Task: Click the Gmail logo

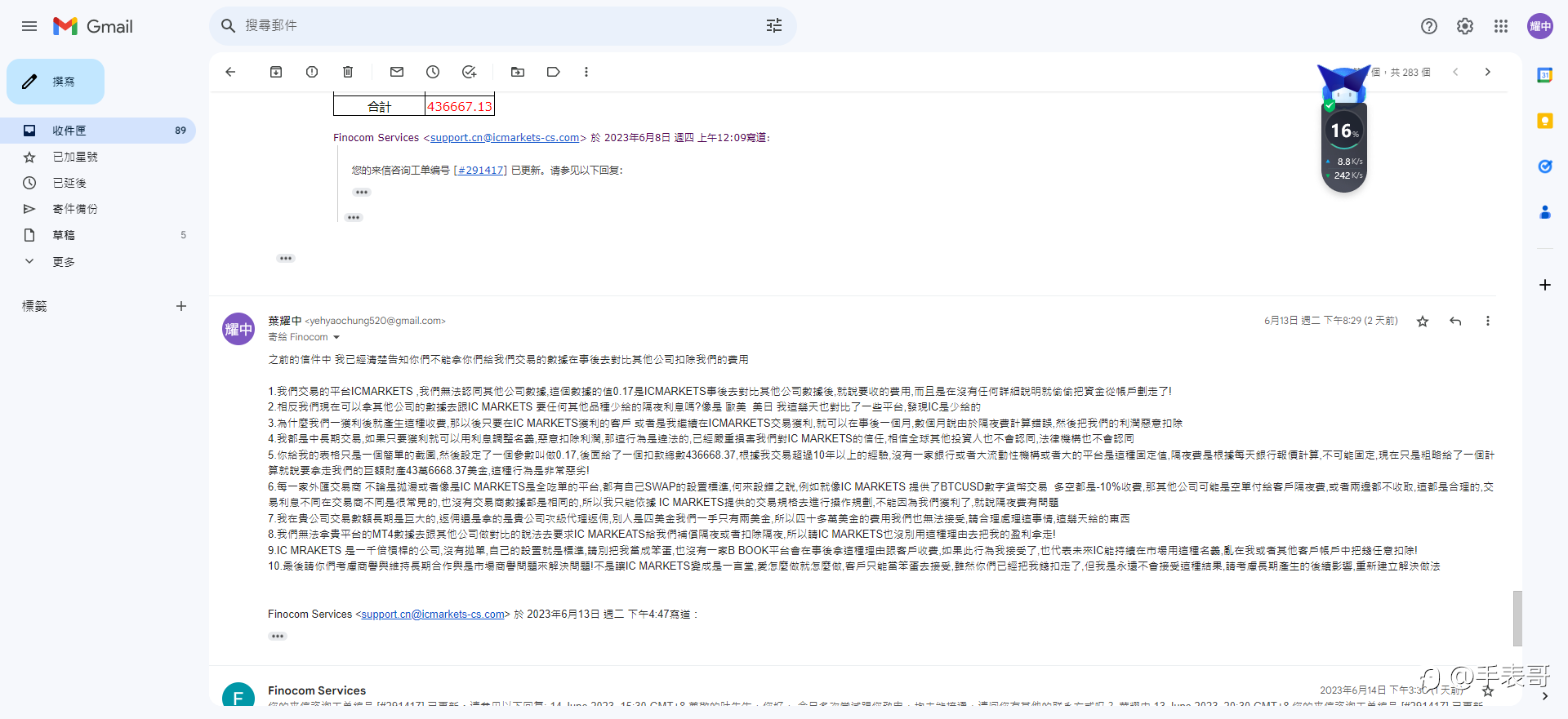Action: coord(93,26)
